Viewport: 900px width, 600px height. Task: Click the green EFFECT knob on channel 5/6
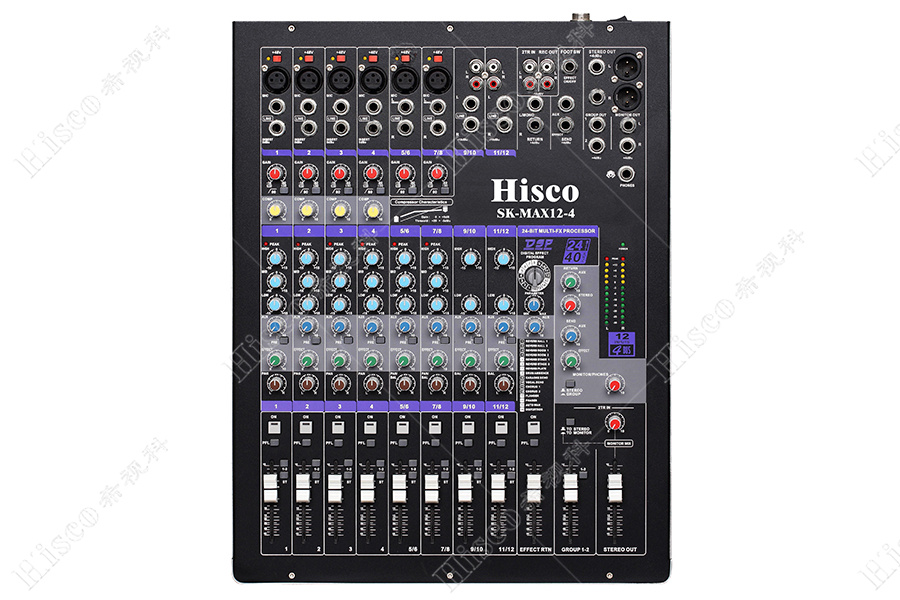coord(404,359)
